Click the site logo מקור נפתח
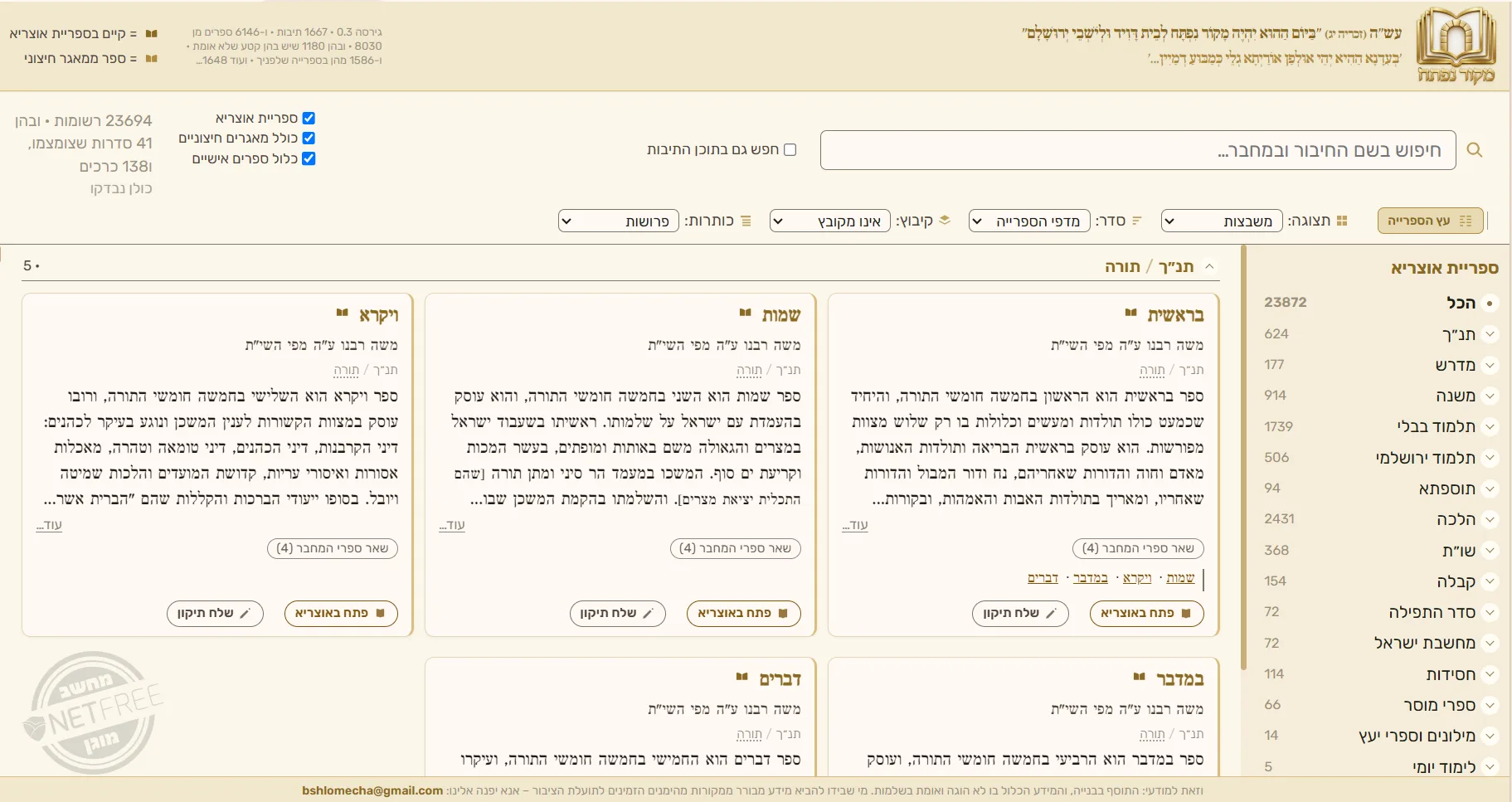Viewport: 1512px width, 802px height. [1456, 46]
